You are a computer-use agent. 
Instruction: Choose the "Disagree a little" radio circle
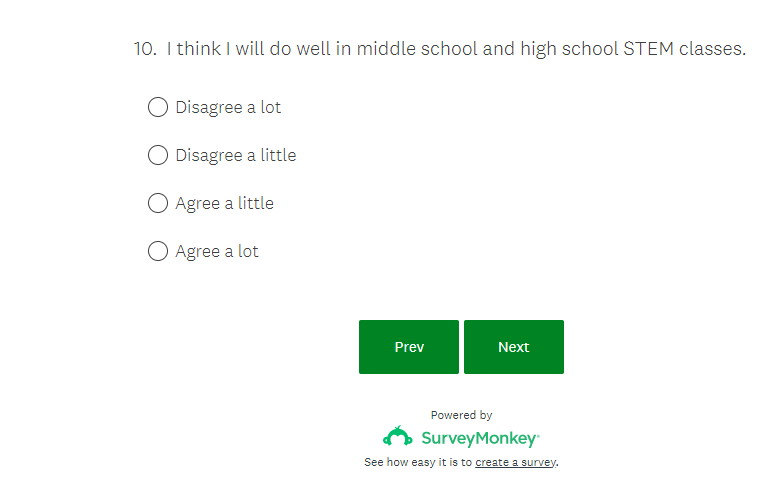point(157,155)
